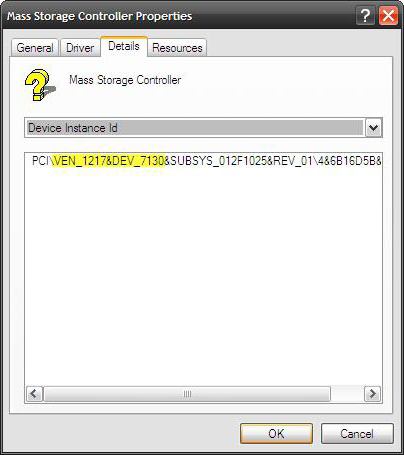Click the yellow question mark device icon

point(40,85)
